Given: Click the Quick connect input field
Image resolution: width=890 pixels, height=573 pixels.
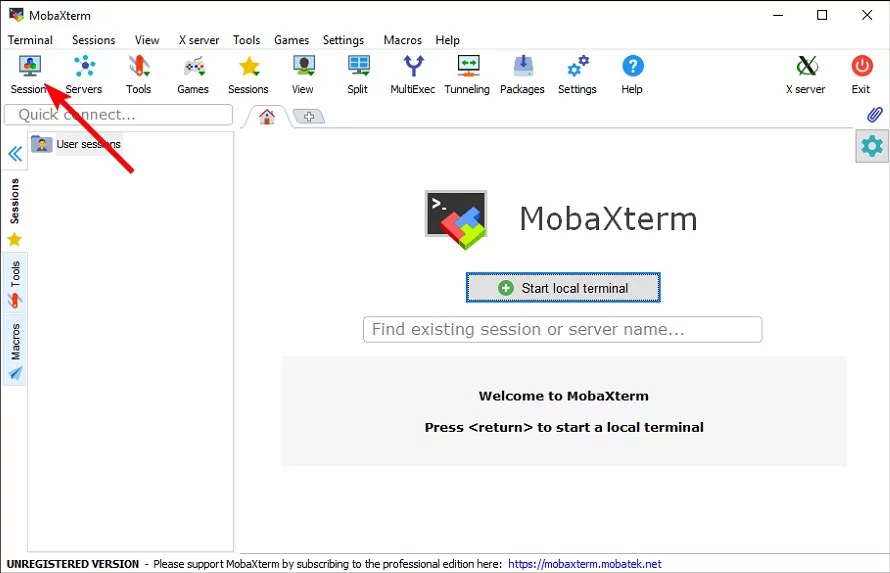Looking at the screenshot, I should pos(119,115).
